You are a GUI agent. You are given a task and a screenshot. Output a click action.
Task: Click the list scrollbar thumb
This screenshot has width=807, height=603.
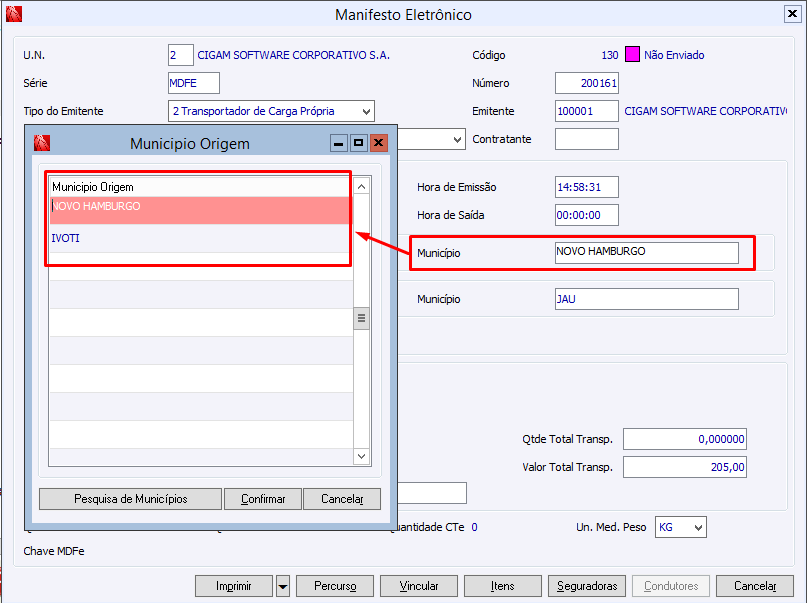pos(362,318)
